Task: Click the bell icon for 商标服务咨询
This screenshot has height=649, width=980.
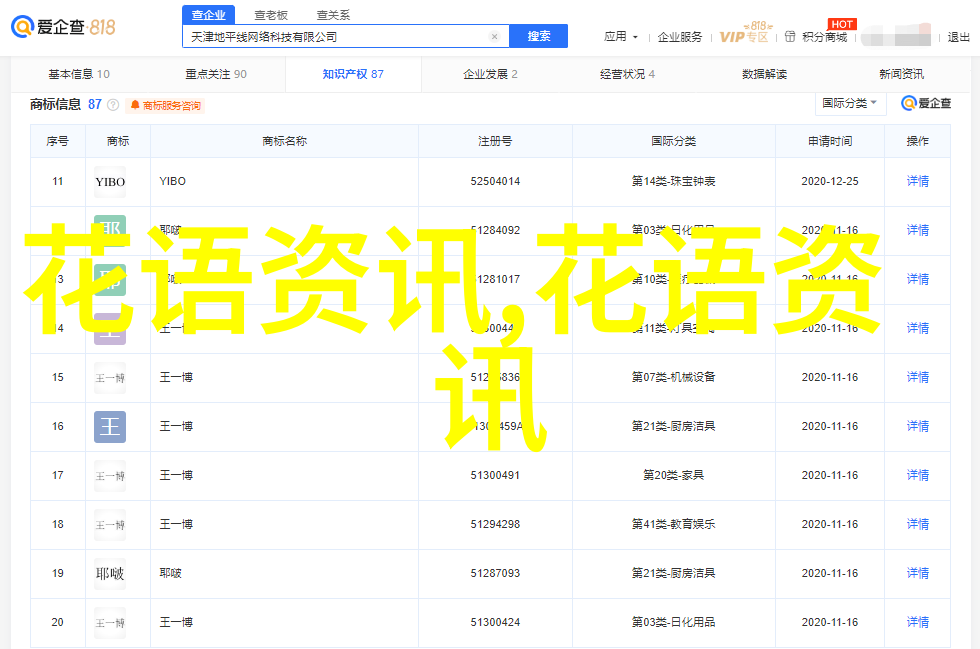Action: (135, 105)
